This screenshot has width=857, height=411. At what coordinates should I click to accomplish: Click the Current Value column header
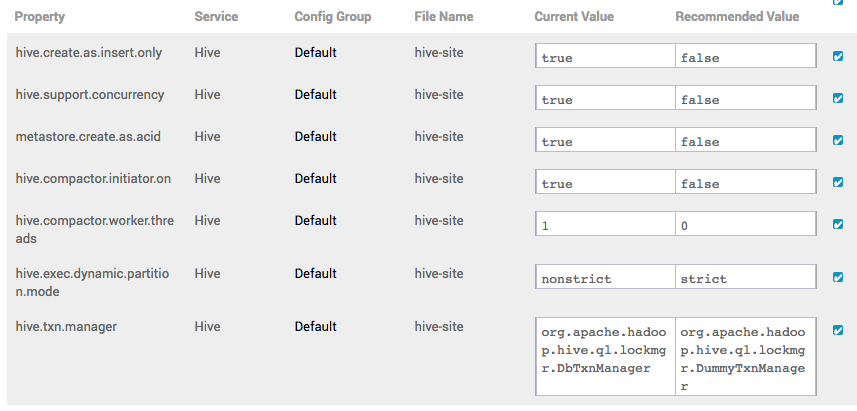[x=574, y=17]
